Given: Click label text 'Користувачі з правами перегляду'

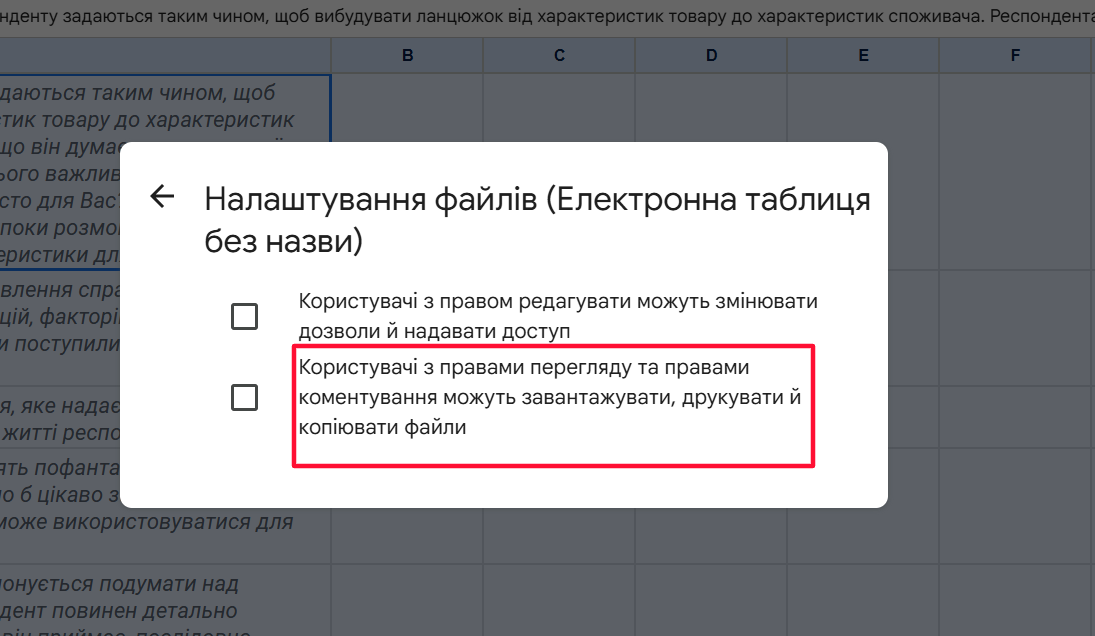Looking at the screenshot, I should pyautogui.click(x=464, y=367).
